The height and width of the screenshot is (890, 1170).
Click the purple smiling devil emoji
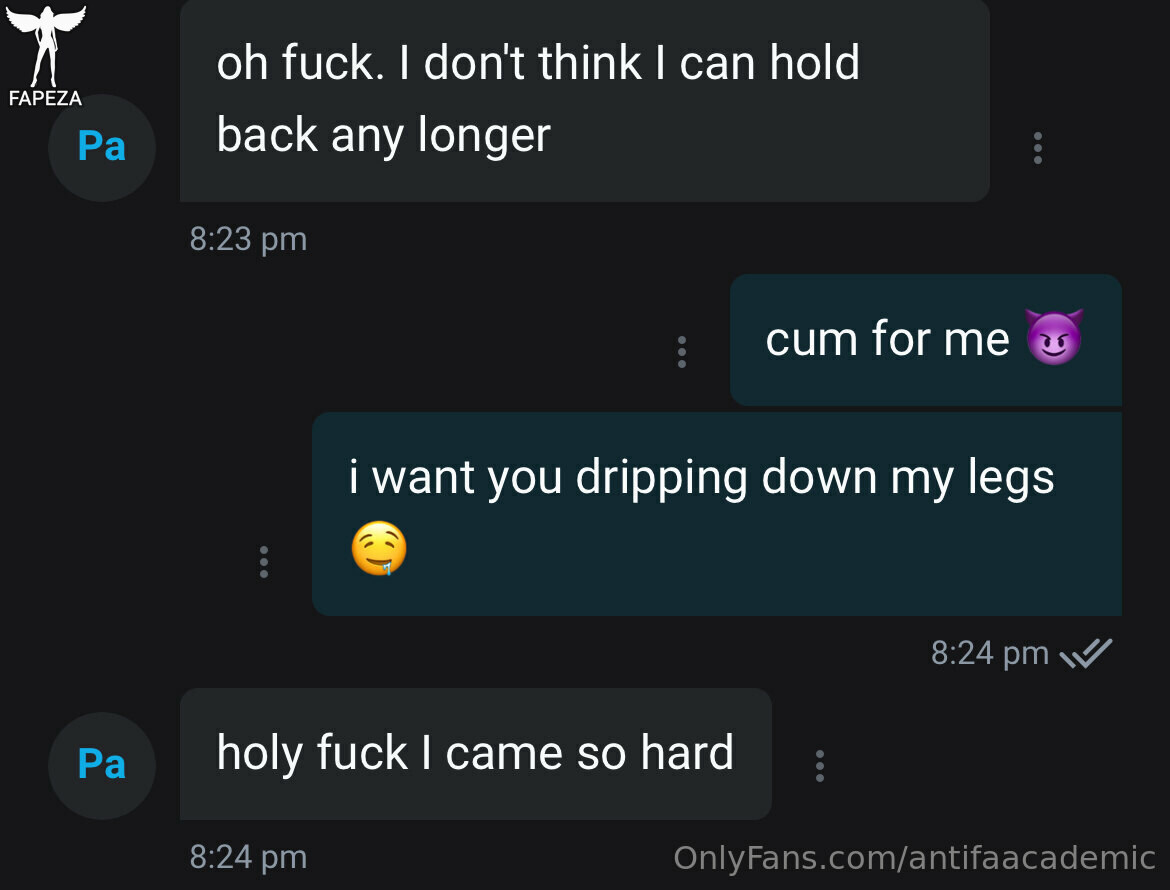[x=1054, y=337]
